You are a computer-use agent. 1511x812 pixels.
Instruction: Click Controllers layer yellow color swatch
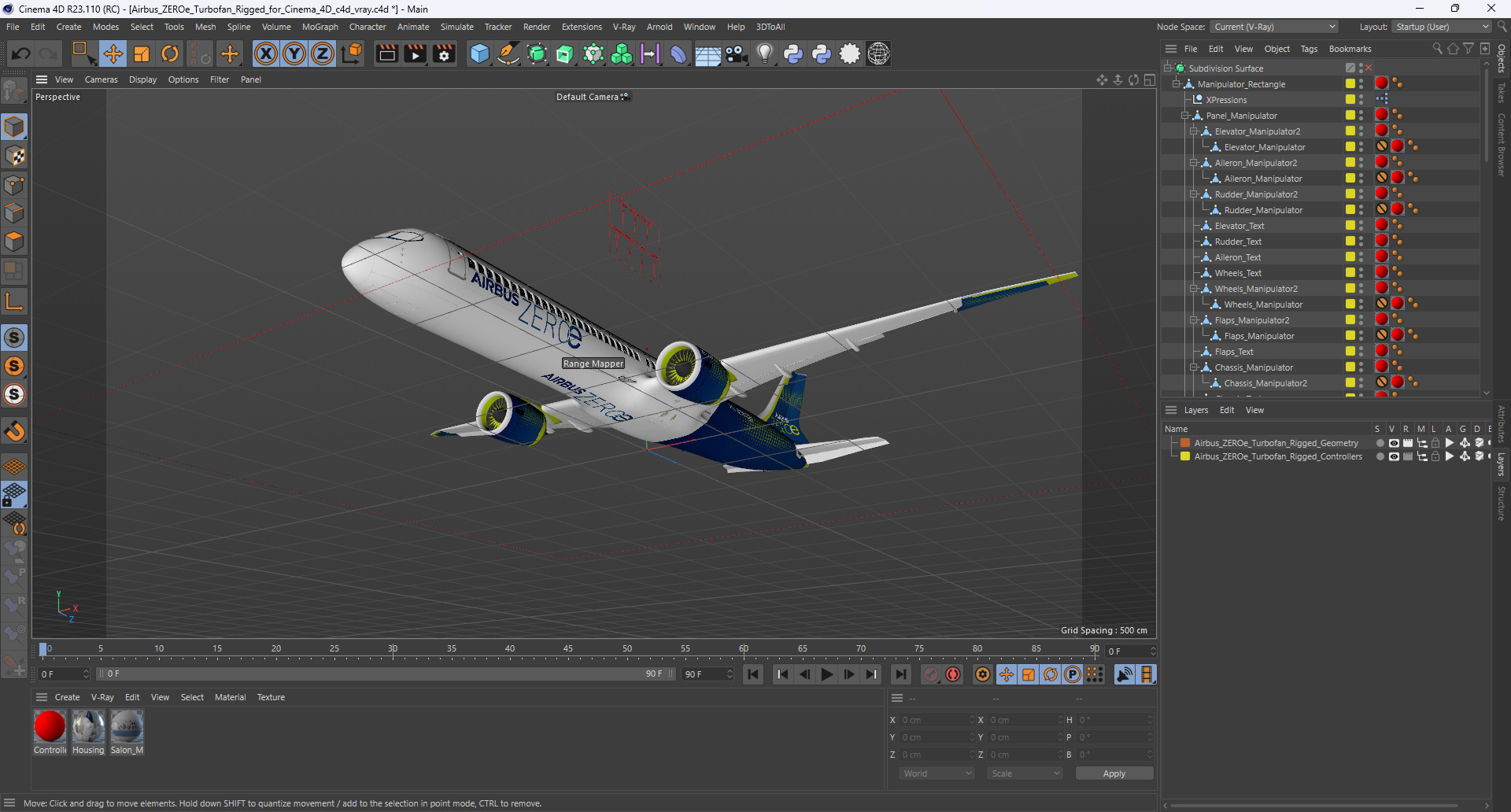[1184, 456]
